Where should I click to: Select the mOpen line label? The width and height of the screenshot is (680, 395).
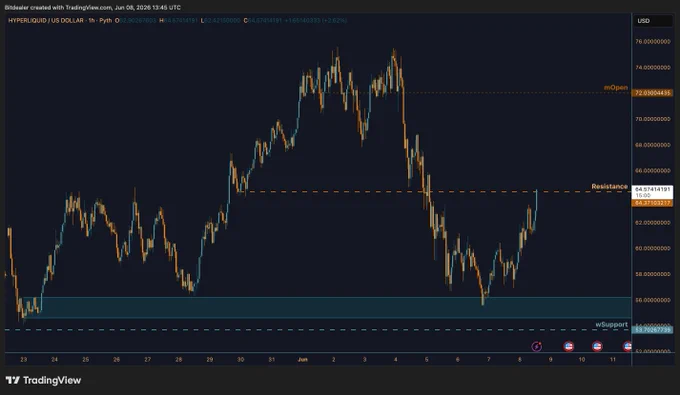(x=615, y=88)
